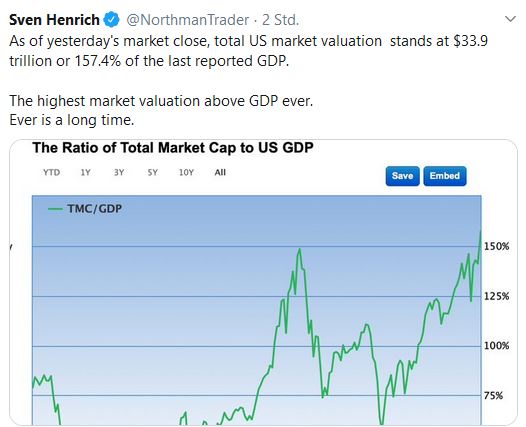Click the Embed chart button
The height and width of the screenshot is (427, 526).
444,176
